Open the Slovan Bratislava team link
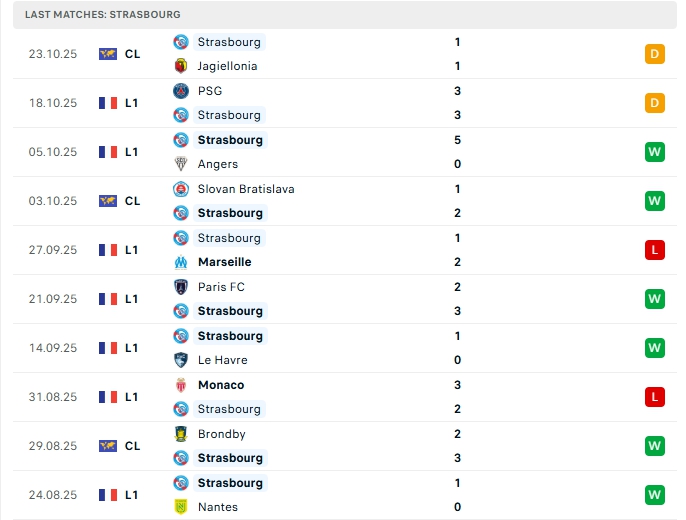686x520 pixels. 246,189
